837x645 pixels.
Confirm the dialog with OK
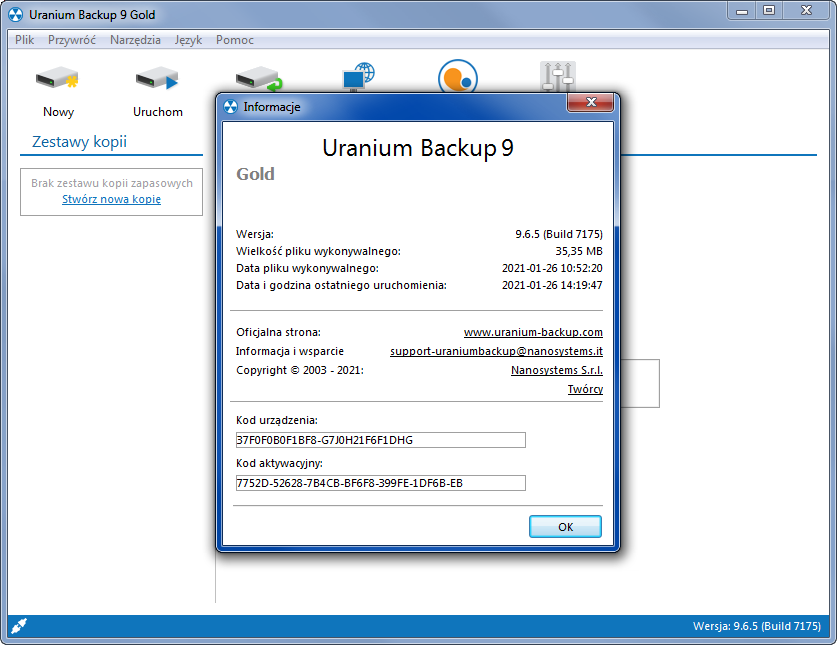(x=565, y=527)
